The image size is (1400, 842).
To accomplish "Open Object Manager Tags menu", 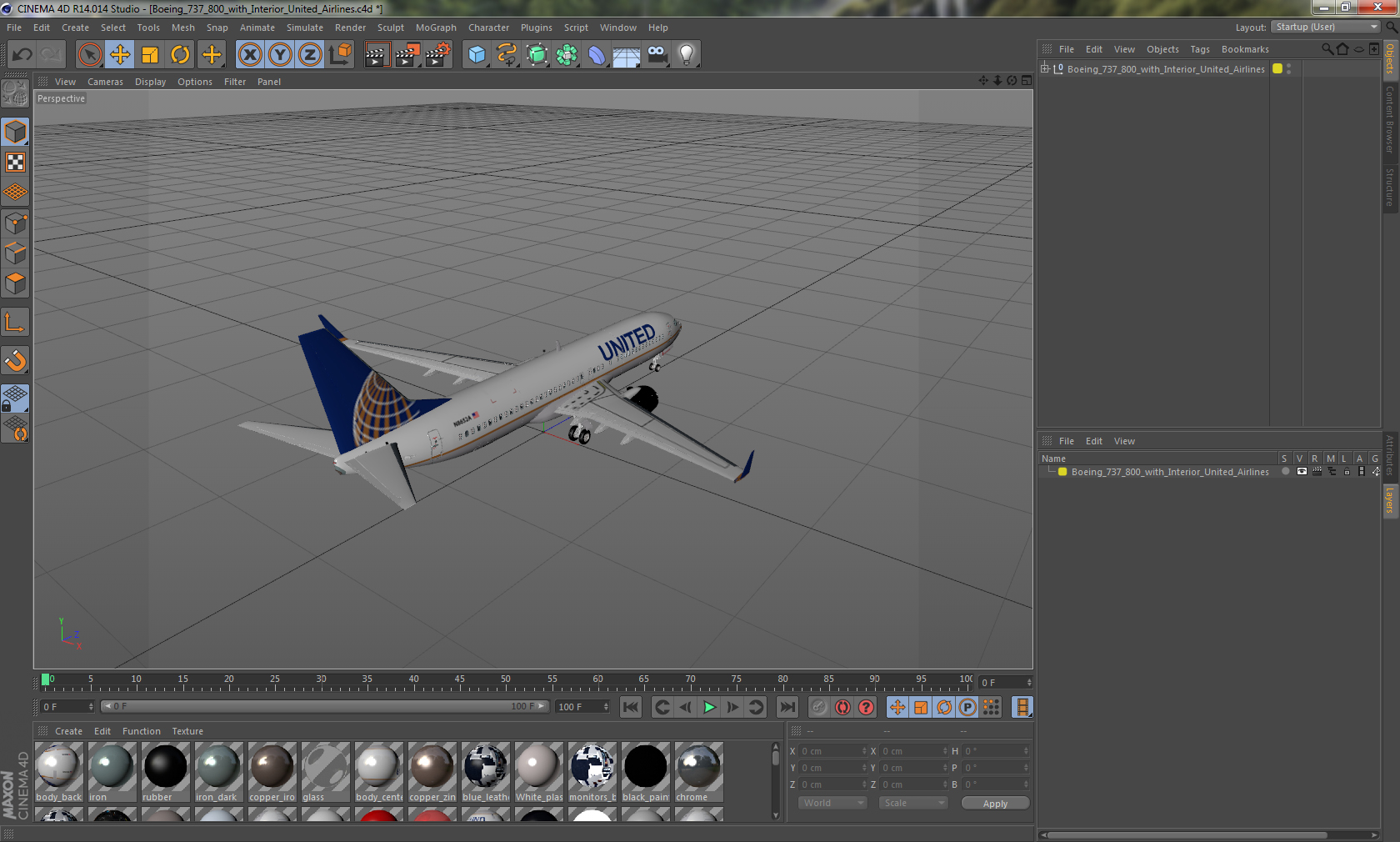I will tap(1200, 49).
